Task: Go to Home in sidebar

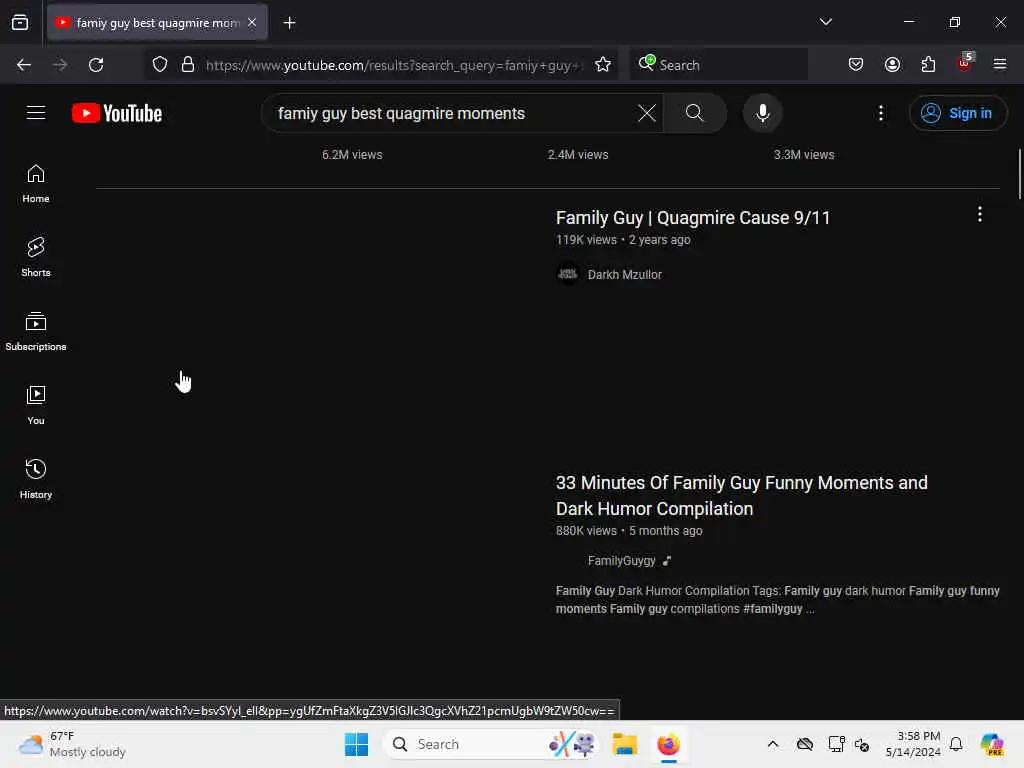Action: [36, 184]
